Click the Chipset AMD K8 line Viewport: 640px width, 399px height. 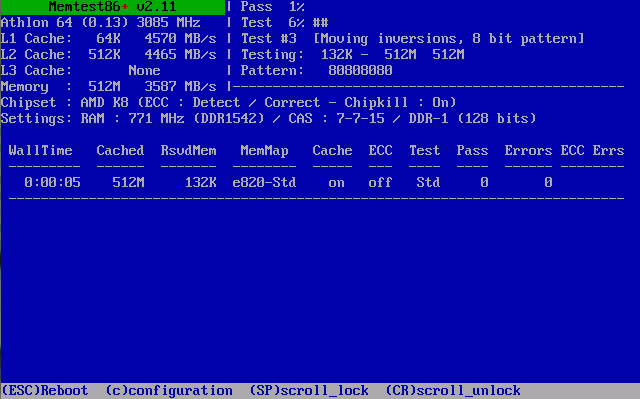[228, 102]
